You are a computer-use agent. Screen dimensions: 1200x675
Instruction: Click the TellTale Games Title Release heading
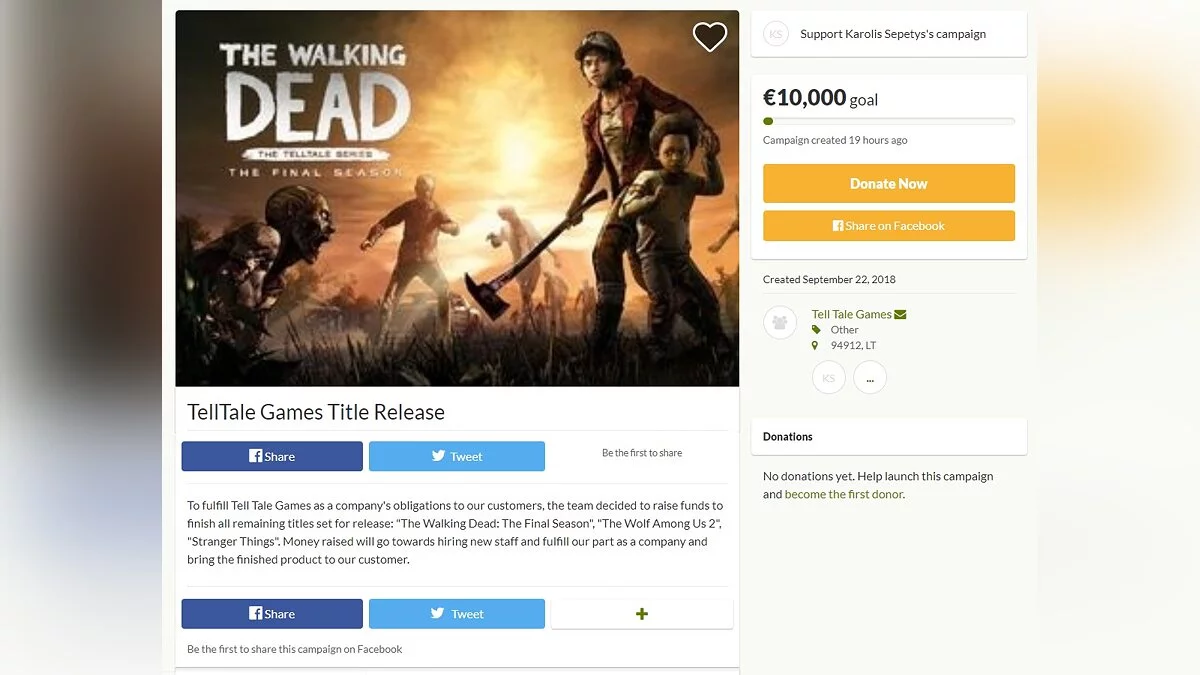coord(316,412)
